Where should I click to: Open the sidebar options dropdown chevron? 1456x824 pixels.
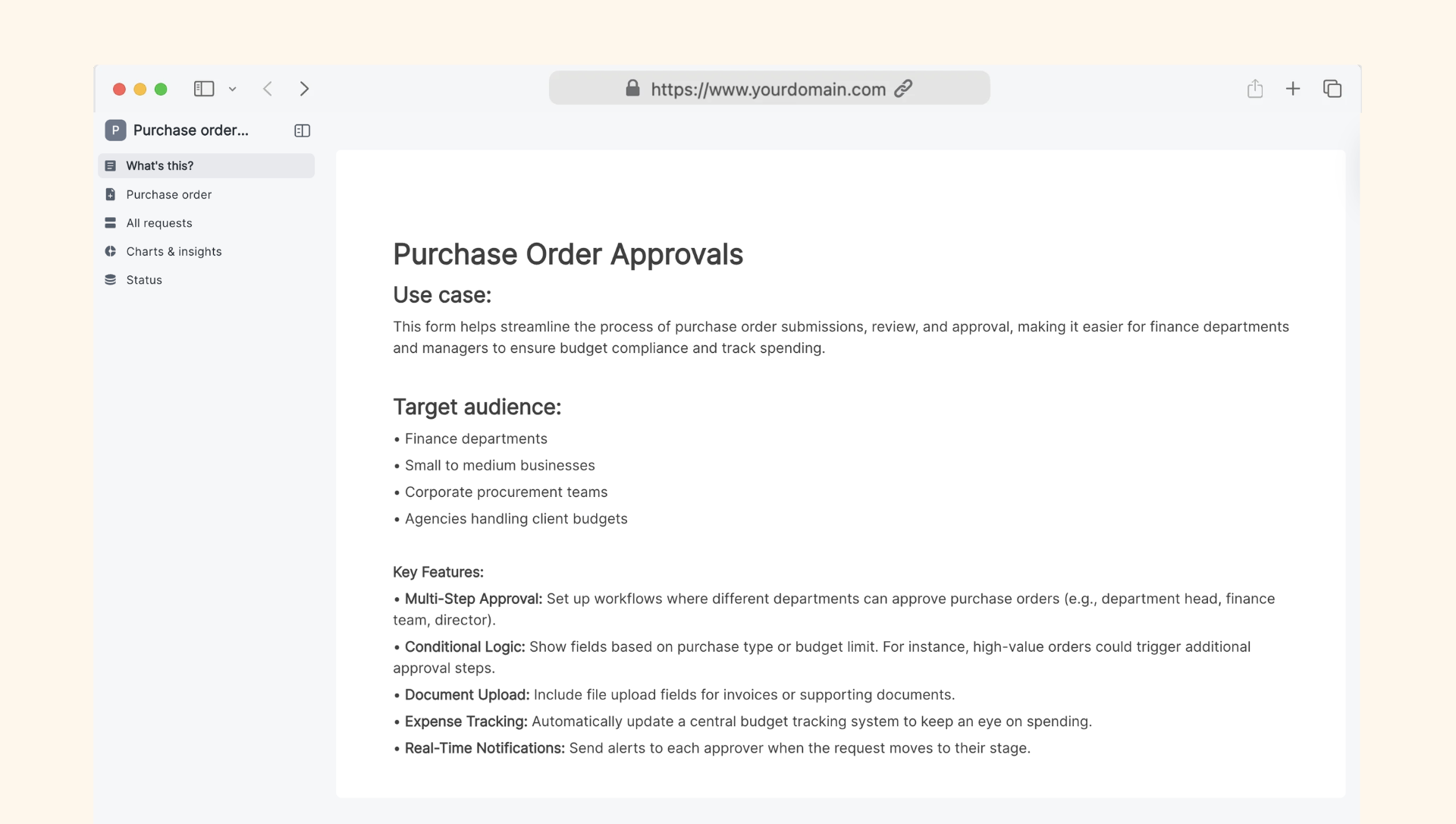(x=232, y=90)
